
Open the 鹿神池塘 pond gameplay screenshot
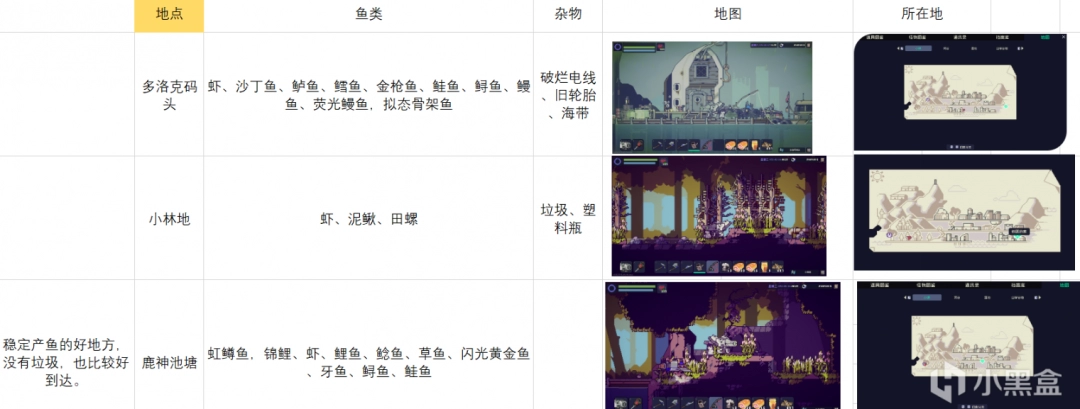click(723, 346)
